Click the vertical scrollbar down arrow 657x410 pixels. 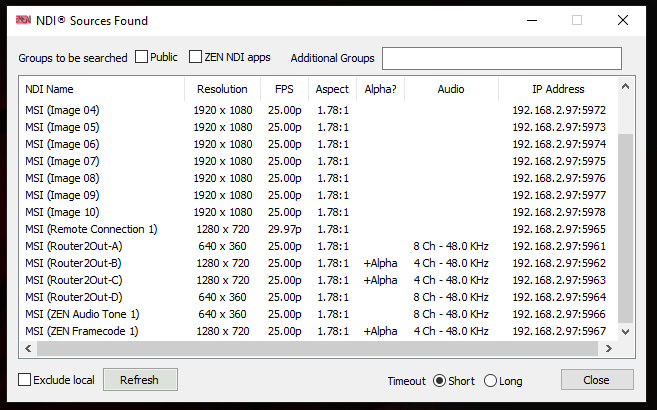(626, 332)
